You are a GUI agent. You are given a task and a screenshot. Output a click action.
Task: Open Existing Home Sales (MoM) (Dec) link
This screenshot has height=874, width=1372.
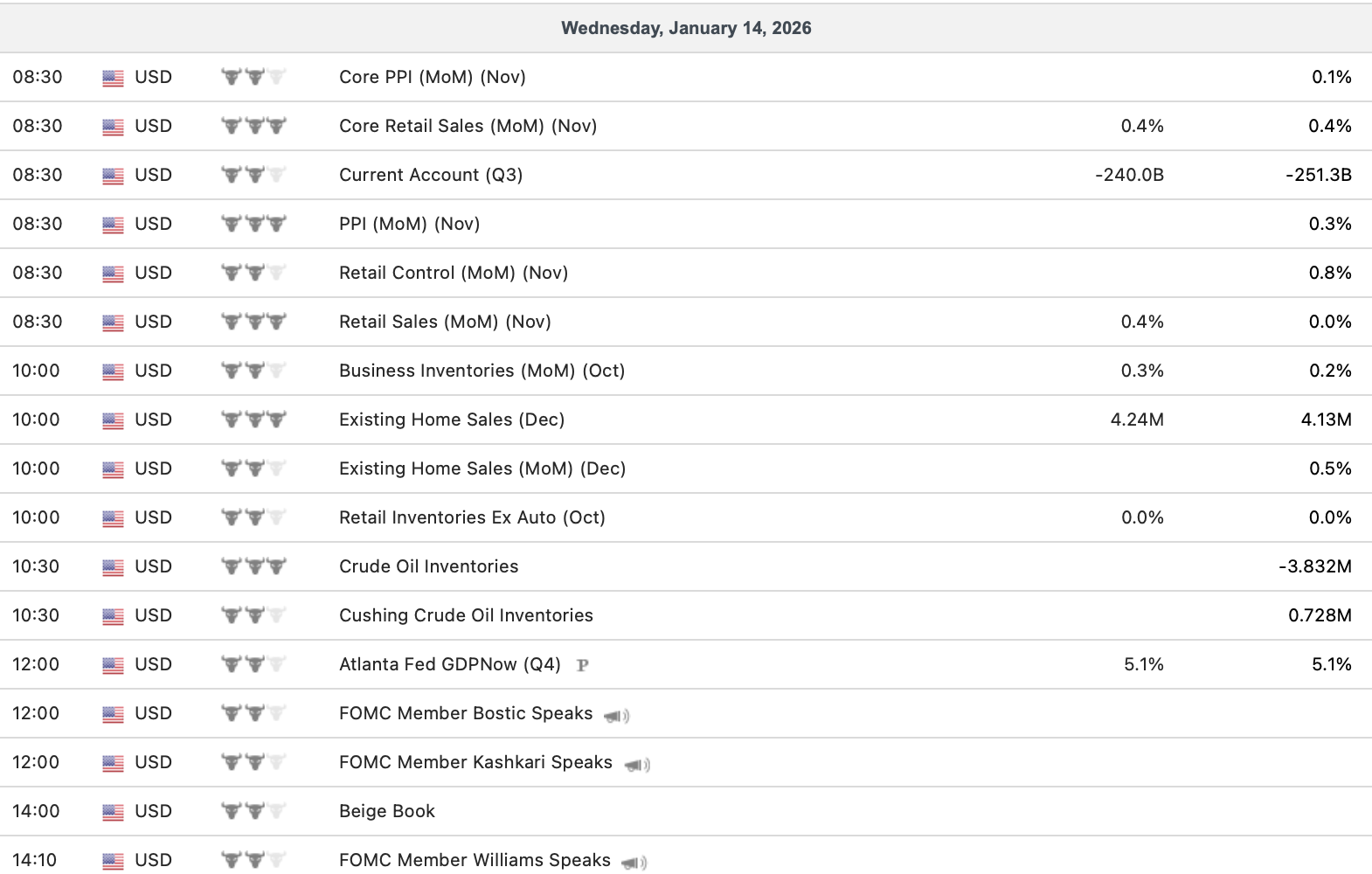click(x=482, y=468)
